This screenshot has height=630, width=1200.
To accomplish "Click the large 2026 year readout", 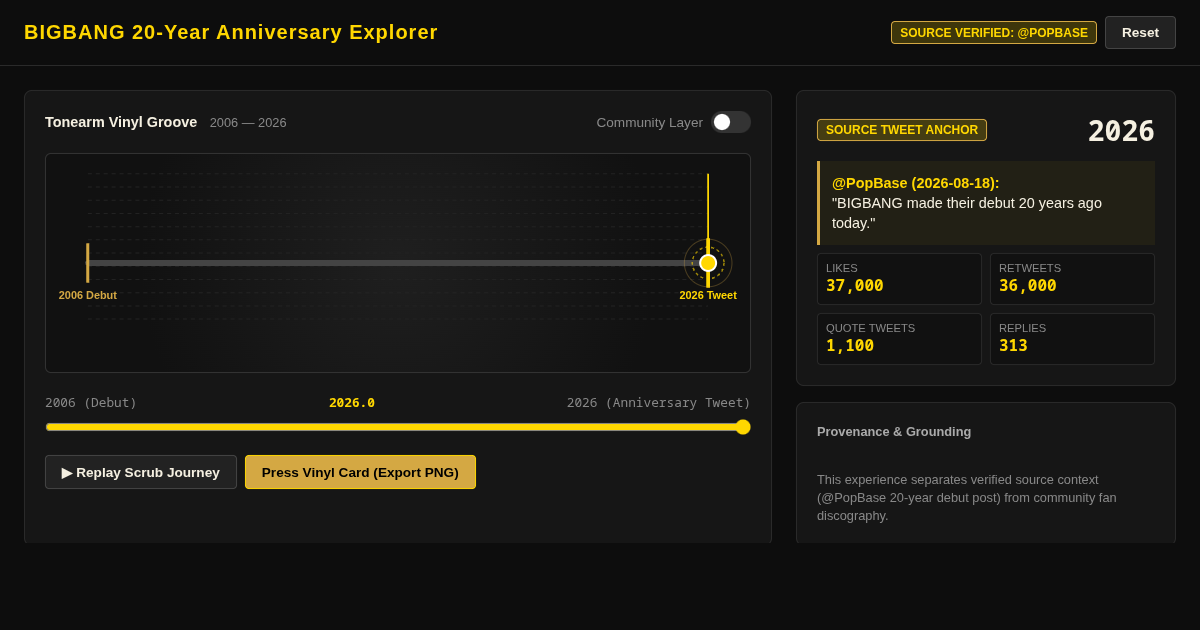I will (x=1121, y=131).
